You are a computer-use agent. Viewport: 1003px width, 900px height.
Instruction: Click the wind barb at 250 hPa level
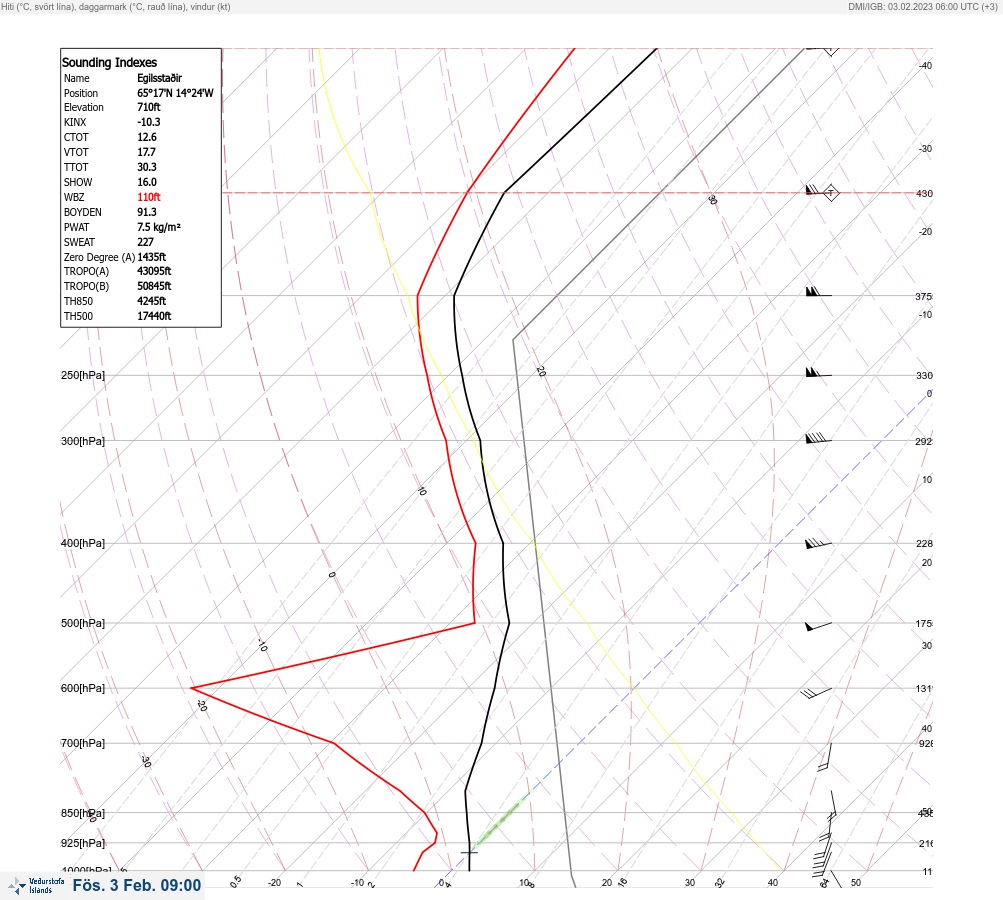[818, 372]
